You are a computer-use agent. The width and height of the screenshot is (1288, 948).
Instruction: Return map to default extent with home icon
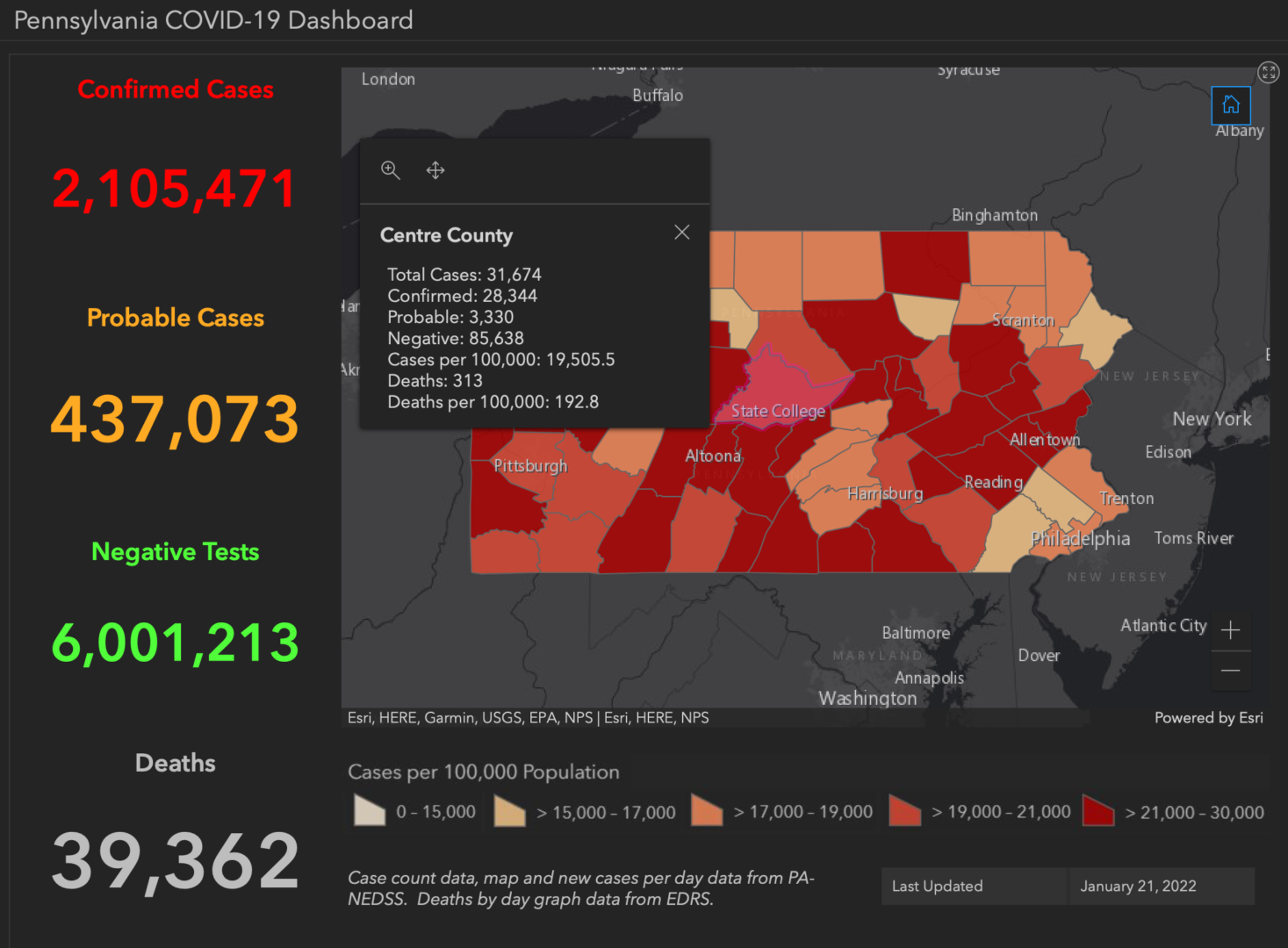1231,104
